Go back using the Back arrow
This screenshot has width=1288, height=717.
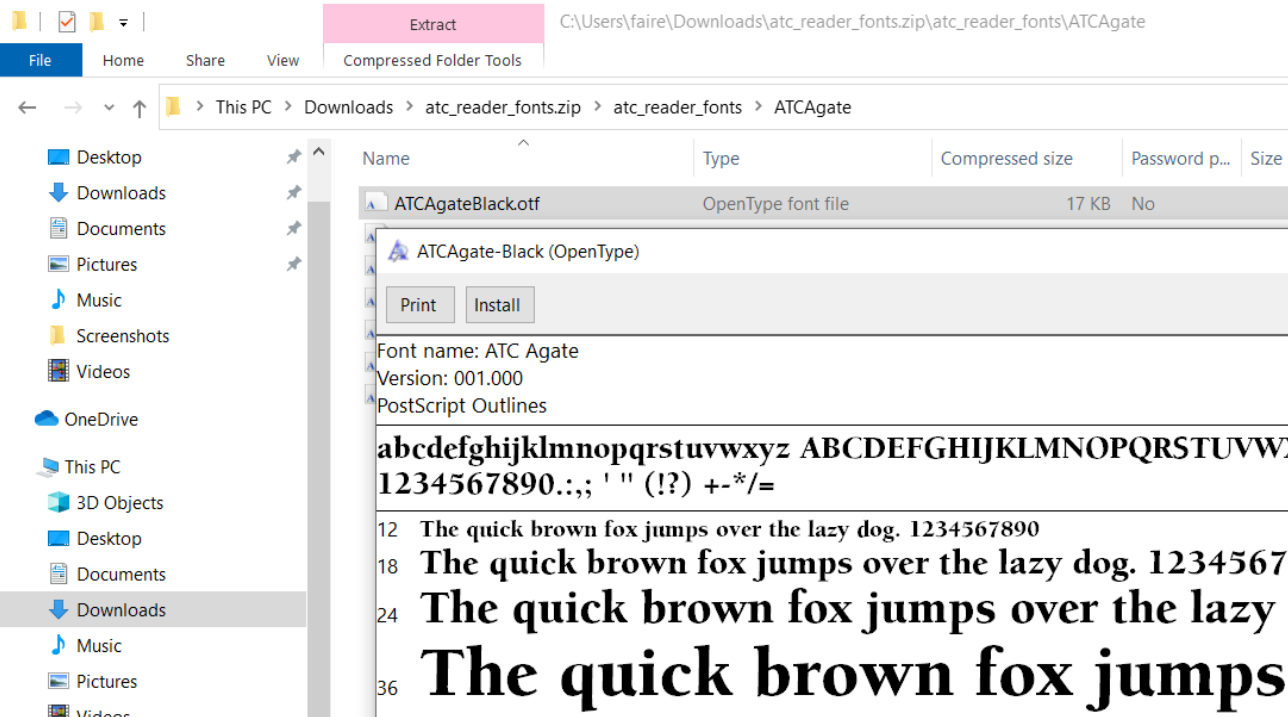27,108
